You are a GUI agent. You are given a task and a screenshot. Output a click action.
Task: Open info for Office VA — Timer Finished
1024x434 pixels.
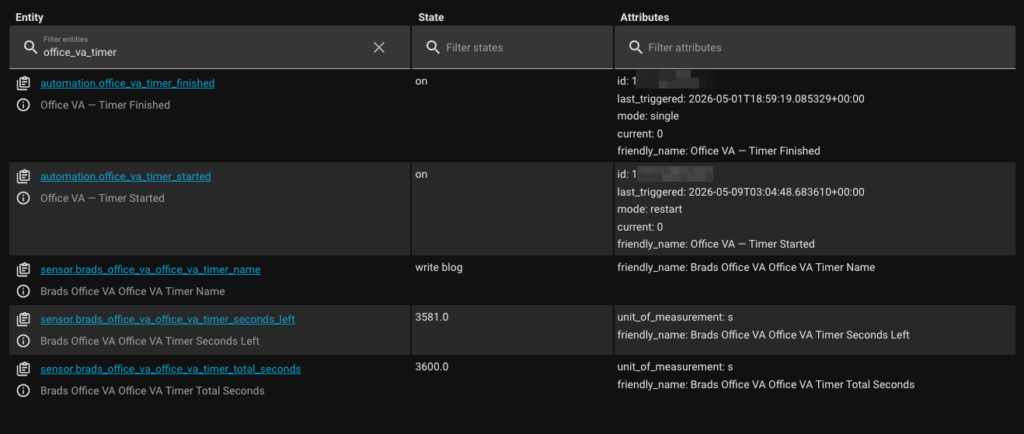(24, 105)
